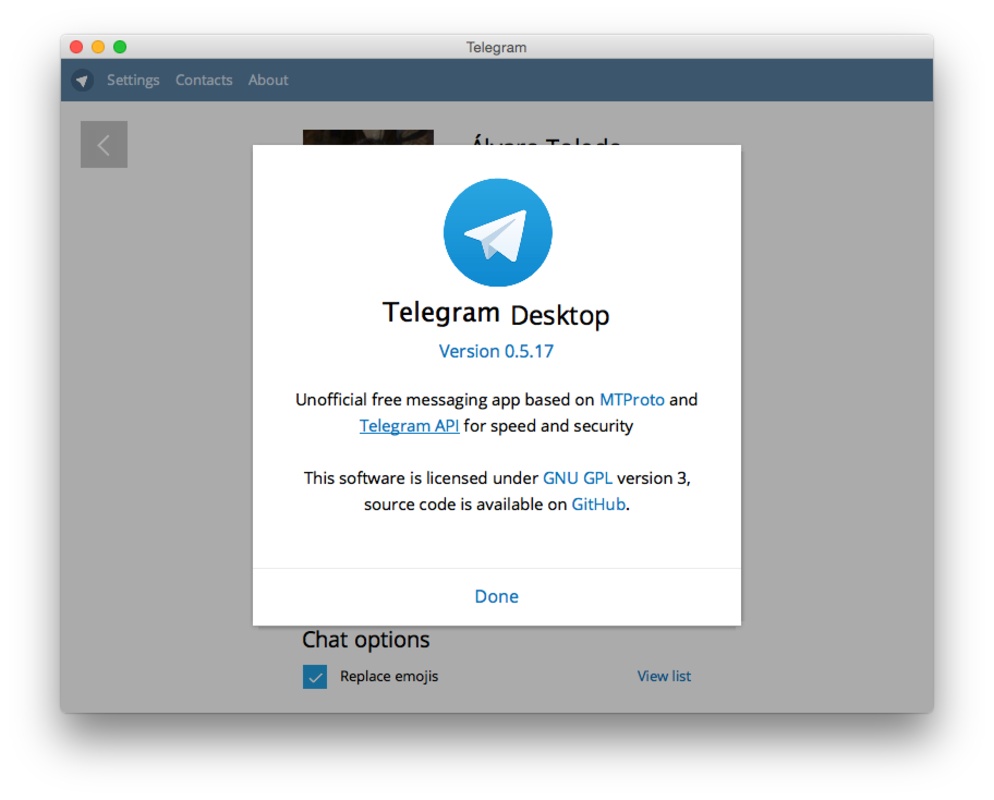Open the Telegram API link
The image size is (994, 800).
pyautogui.click(x=408, y=425)
